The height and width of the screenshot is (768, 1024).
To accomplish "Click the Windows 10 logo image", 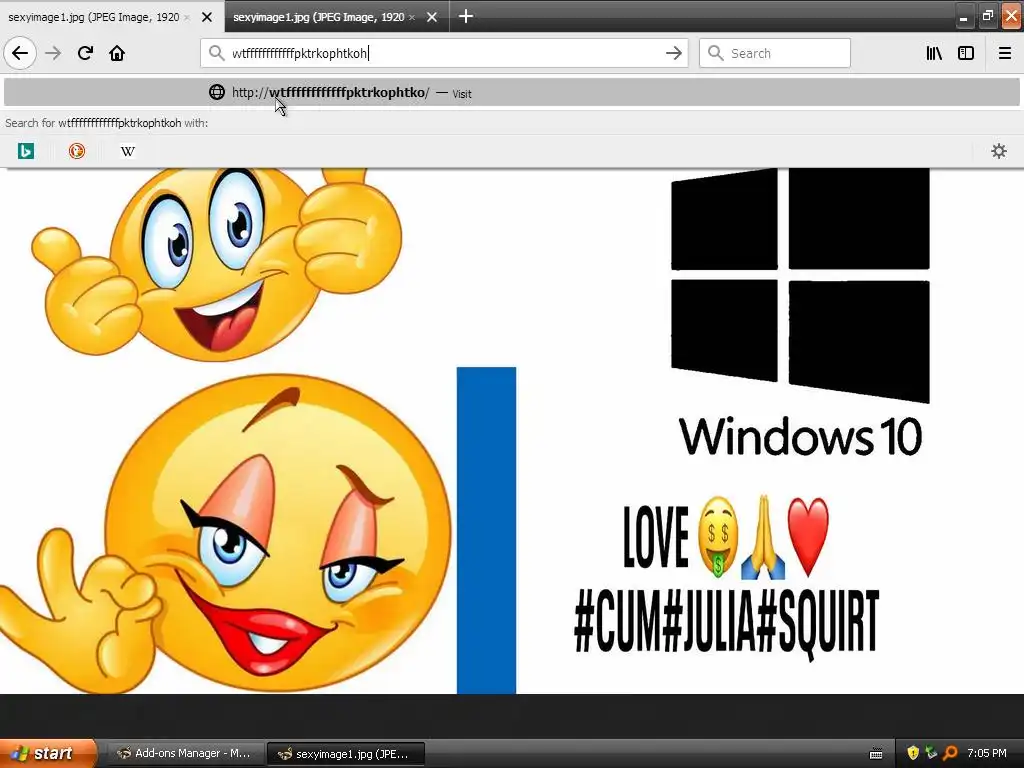I will (x=800, y=312).
